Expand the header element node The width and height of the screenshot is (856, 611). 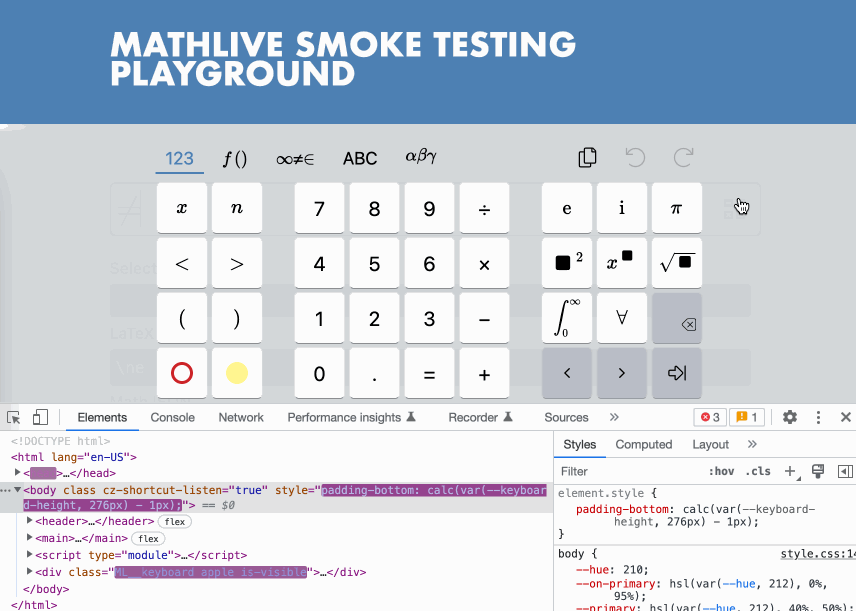click(29, 521)
